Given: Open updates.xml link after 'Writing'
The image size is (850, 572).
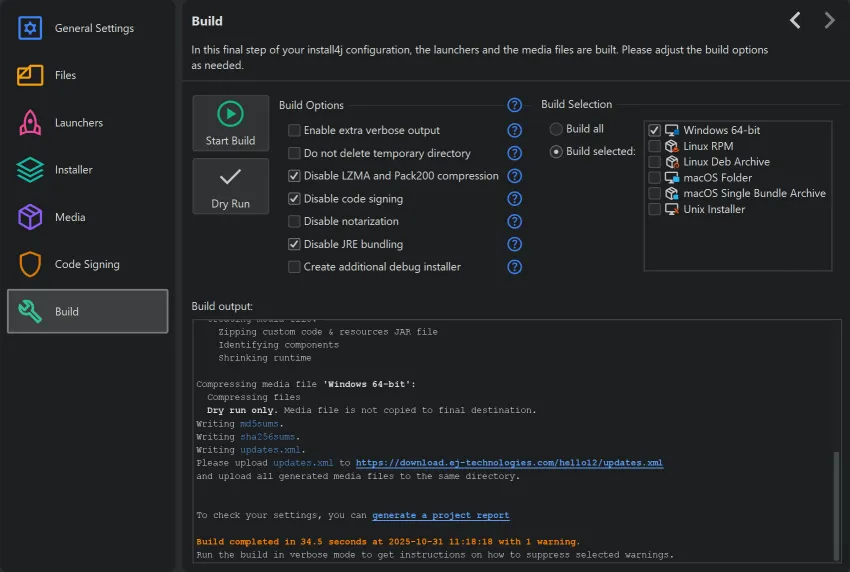Looking at the screenshot, I should (x=270, y=449).
